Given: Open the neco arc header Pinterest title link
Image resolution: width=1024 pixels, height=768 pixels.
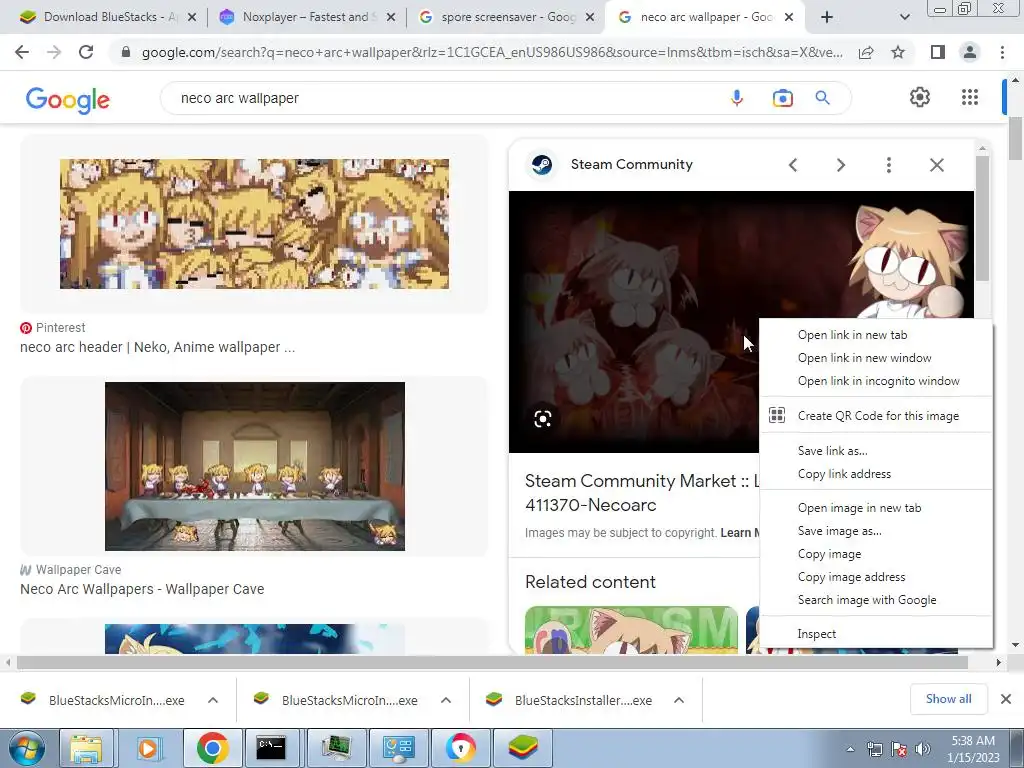Looking at the screenshot, I should [x=157, y=347].
